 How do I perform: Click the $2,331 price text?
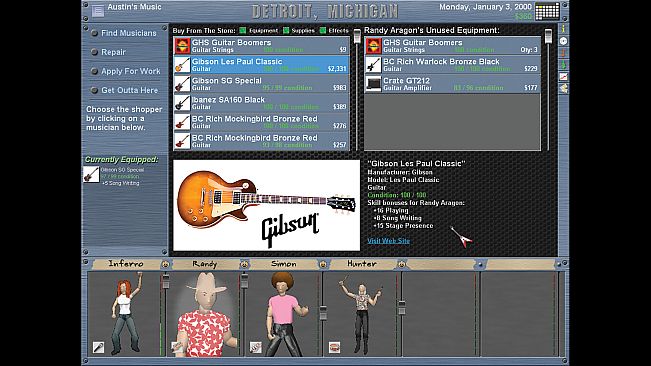pos(337,69)
